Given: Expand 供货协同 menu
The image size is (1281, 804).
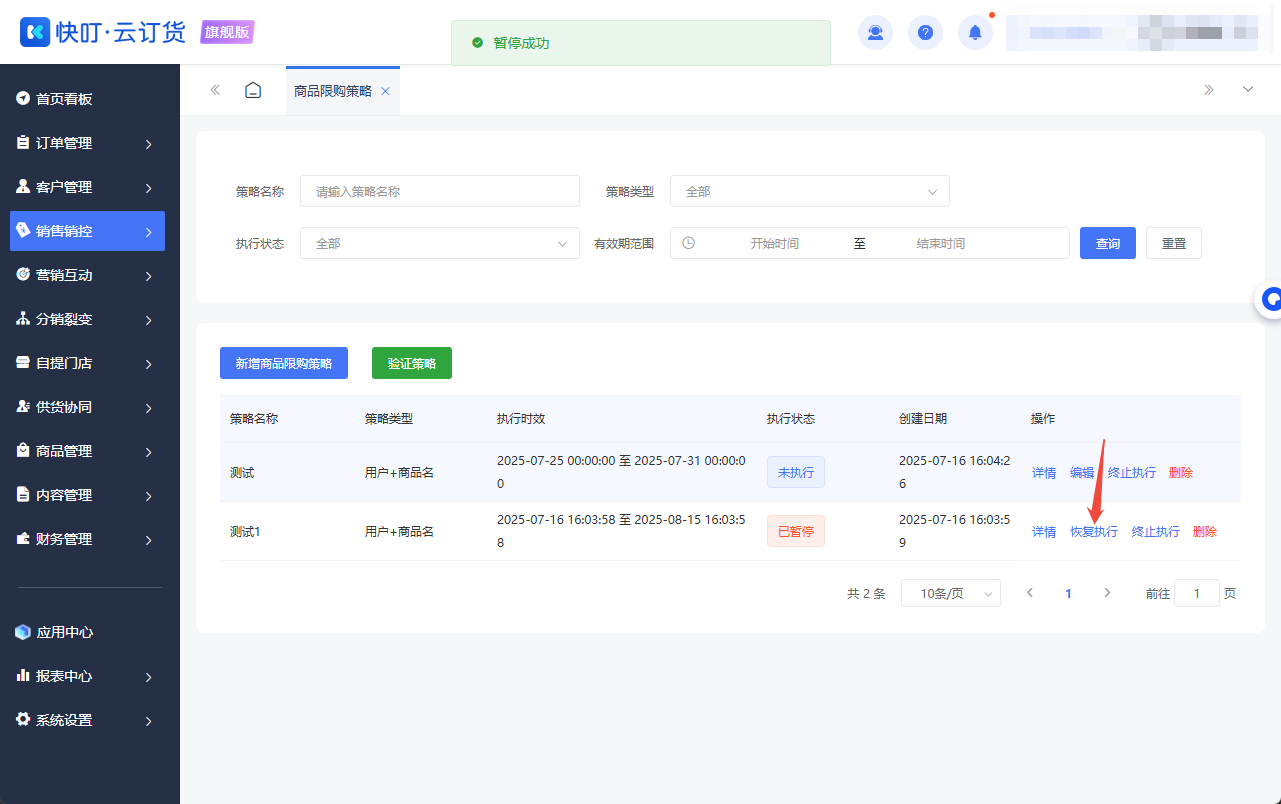Looking at the screenshot, I should coord(87,407).
